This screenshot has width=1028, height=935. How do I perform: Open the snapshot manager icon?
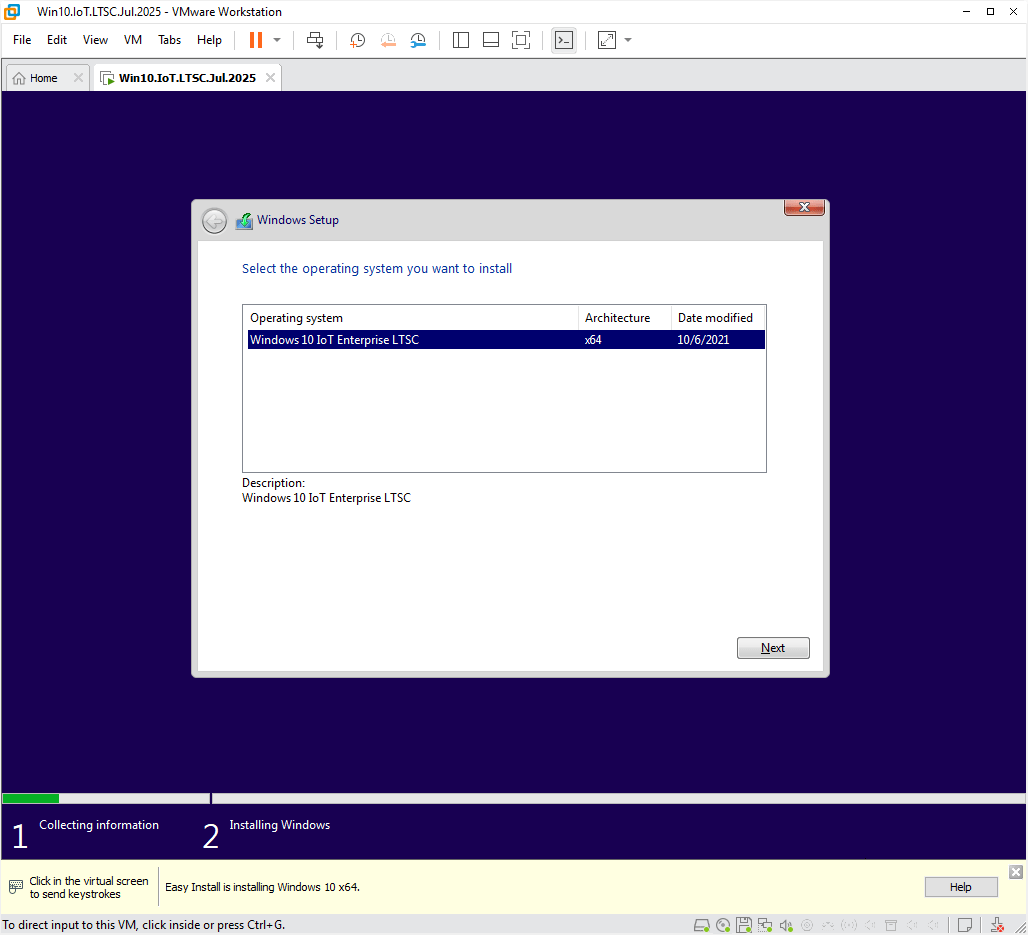418,40
